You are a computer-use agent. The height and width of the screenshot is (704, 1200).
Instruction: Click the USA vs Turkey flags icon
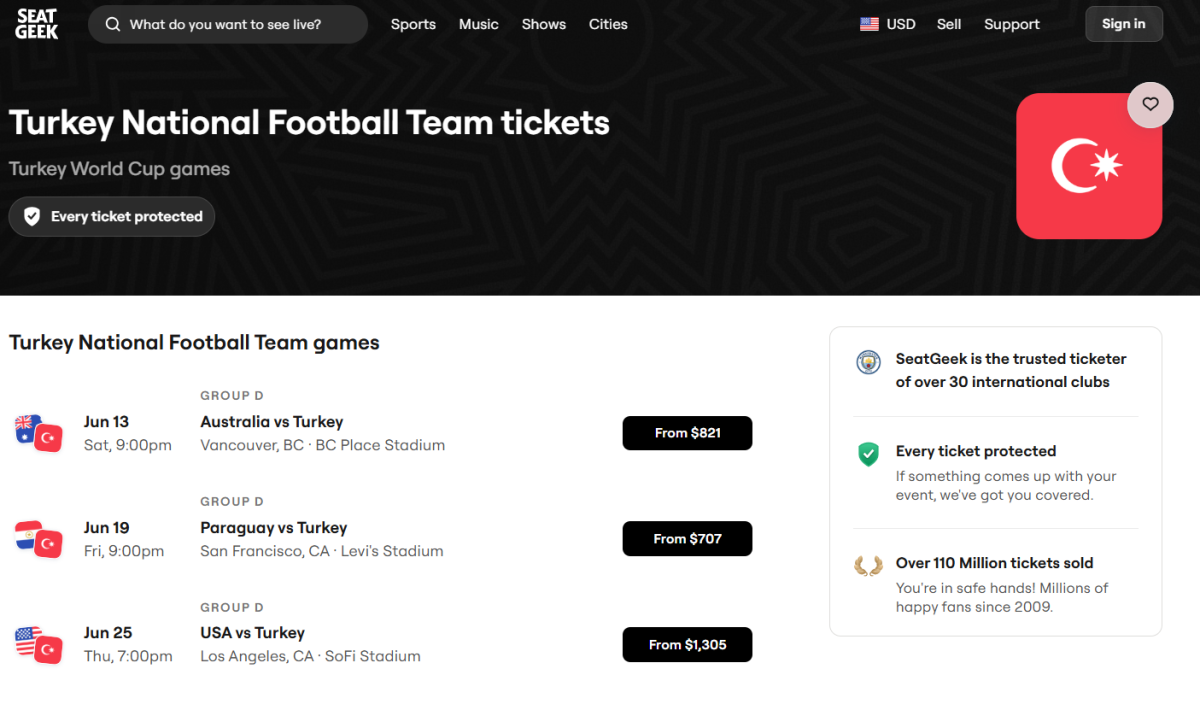38,645
